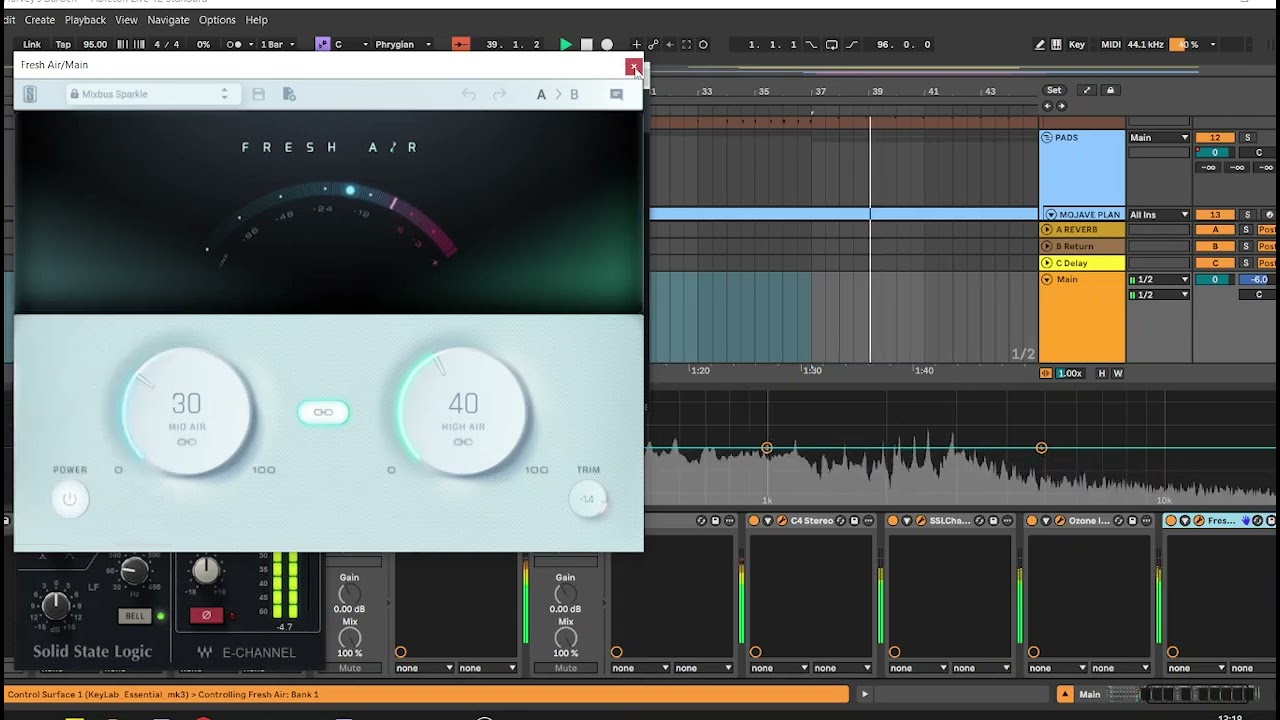The image size is (1280, 720).
Task: Open the Phrygian scale dropdown
Action: tap(403, 44)
